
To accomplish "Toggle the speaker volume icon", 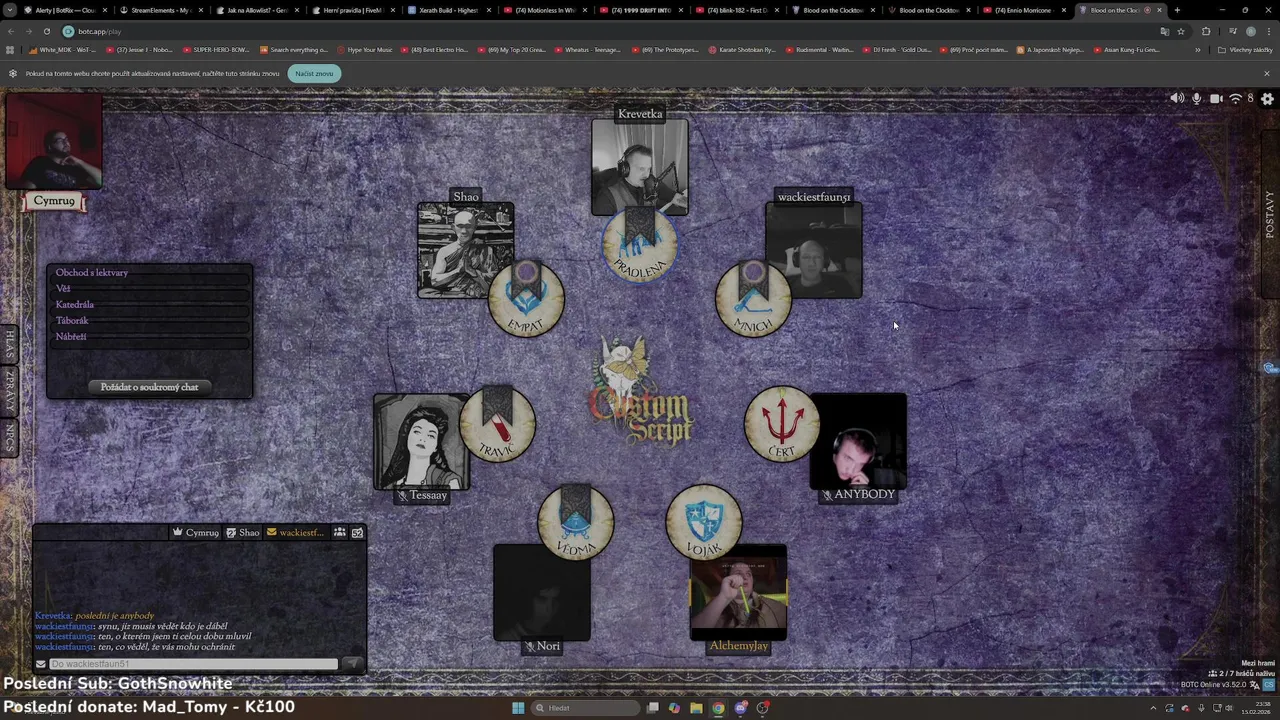I will (1177, 98).
